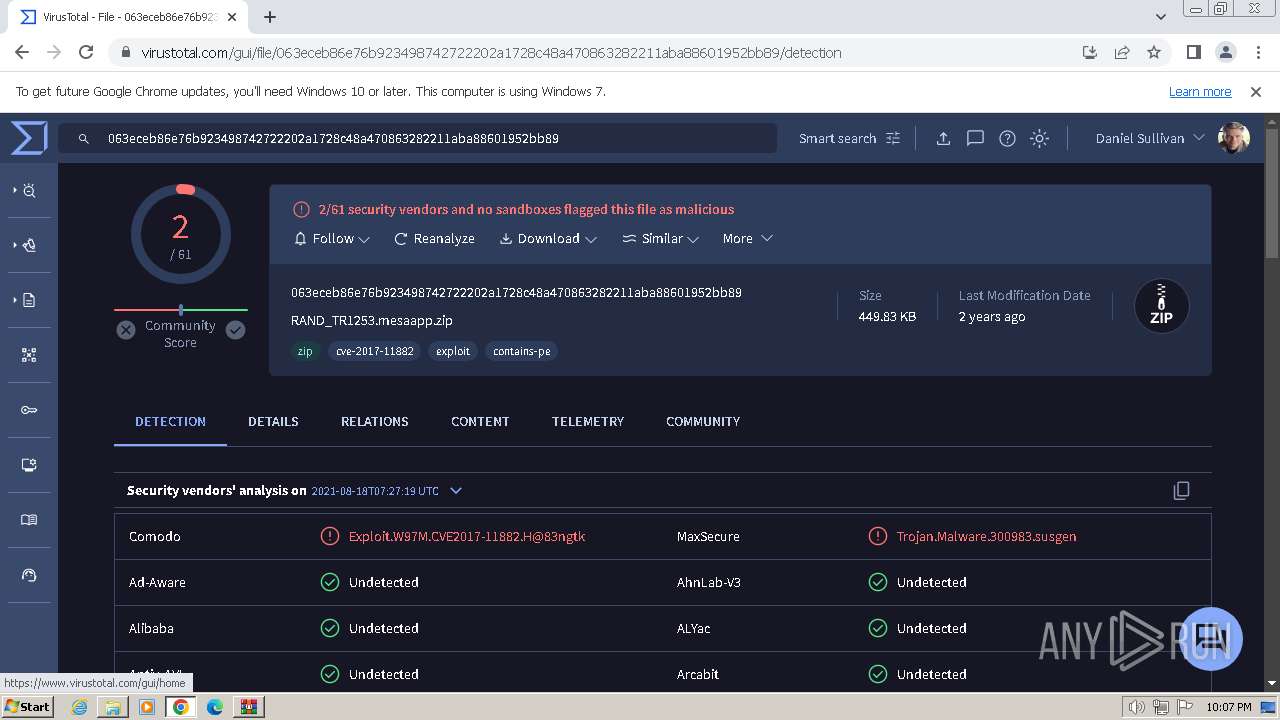Open the document sidebar icon

click(x=28, y=300)
